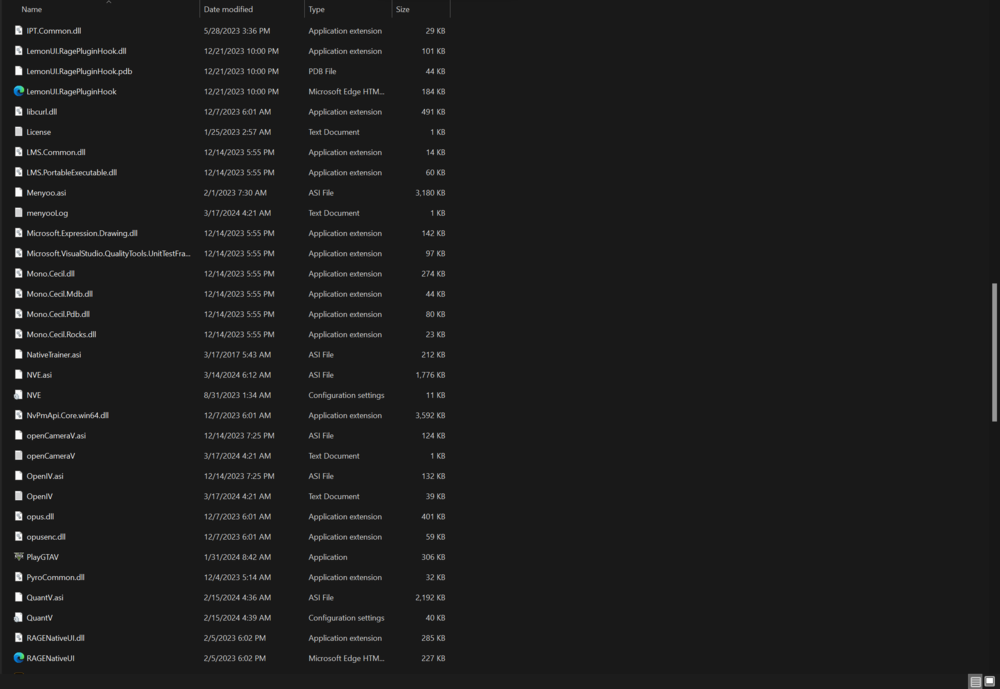Click the file icon for LMS.Common.dll
The width and height of the screenshot is (1000, 689).
click(18, 152)
